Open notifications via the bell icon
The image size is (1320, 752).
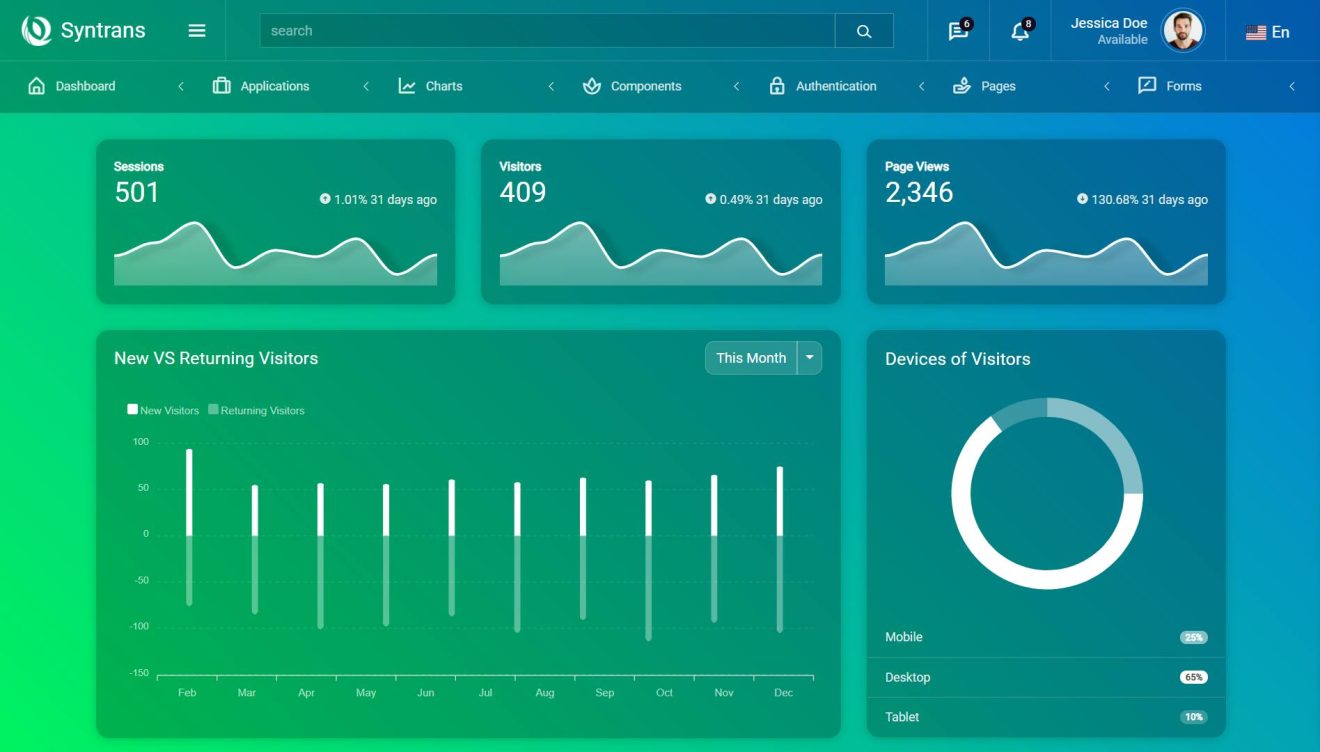[1018, 31]
